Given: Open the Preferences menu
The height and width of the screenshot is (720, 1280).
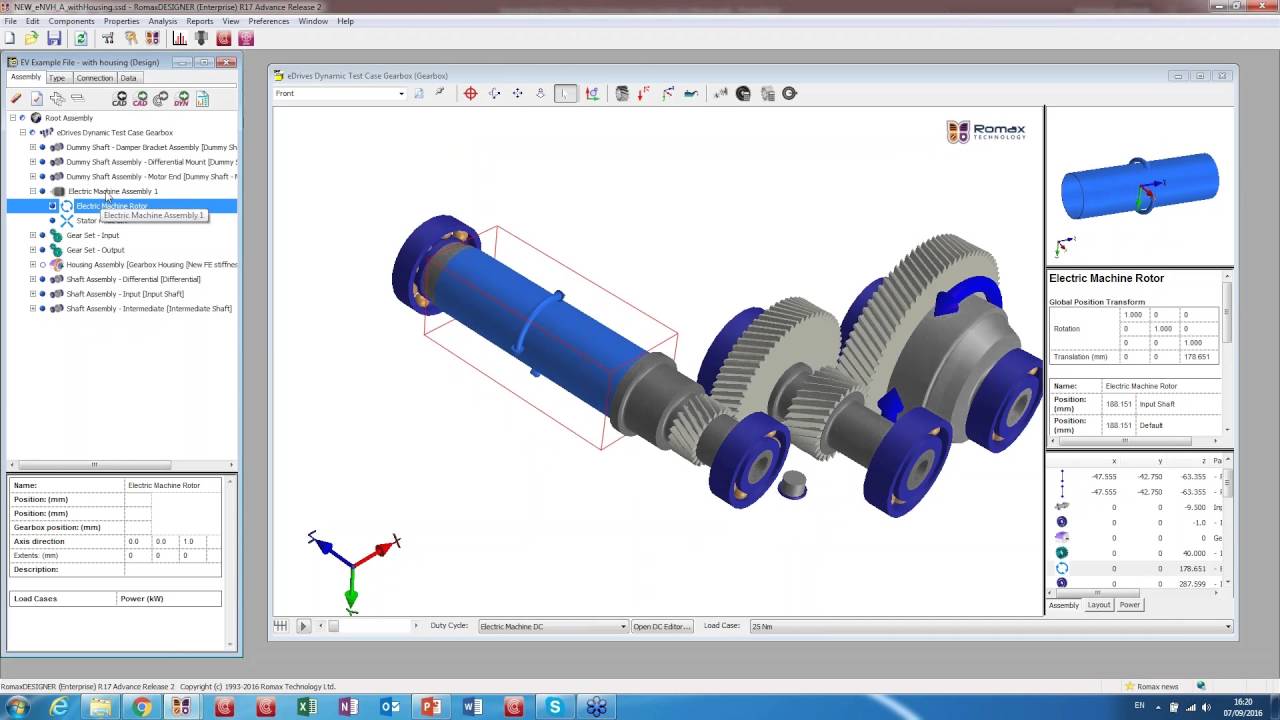Looking at the screenshot, I should [269, 21].
